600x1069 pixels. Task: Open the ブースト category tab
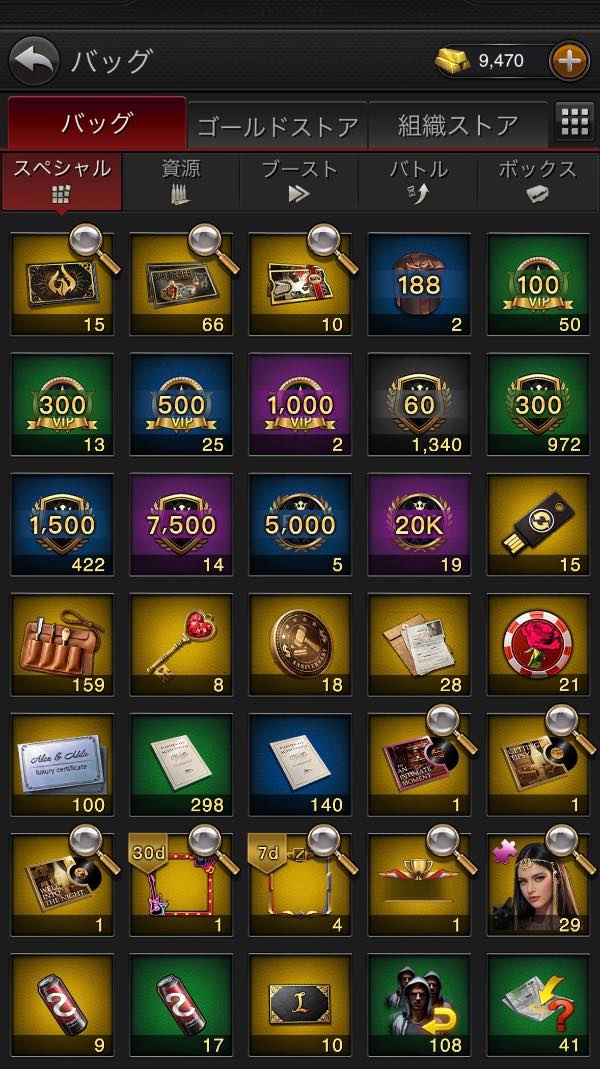tap(299, 181)
